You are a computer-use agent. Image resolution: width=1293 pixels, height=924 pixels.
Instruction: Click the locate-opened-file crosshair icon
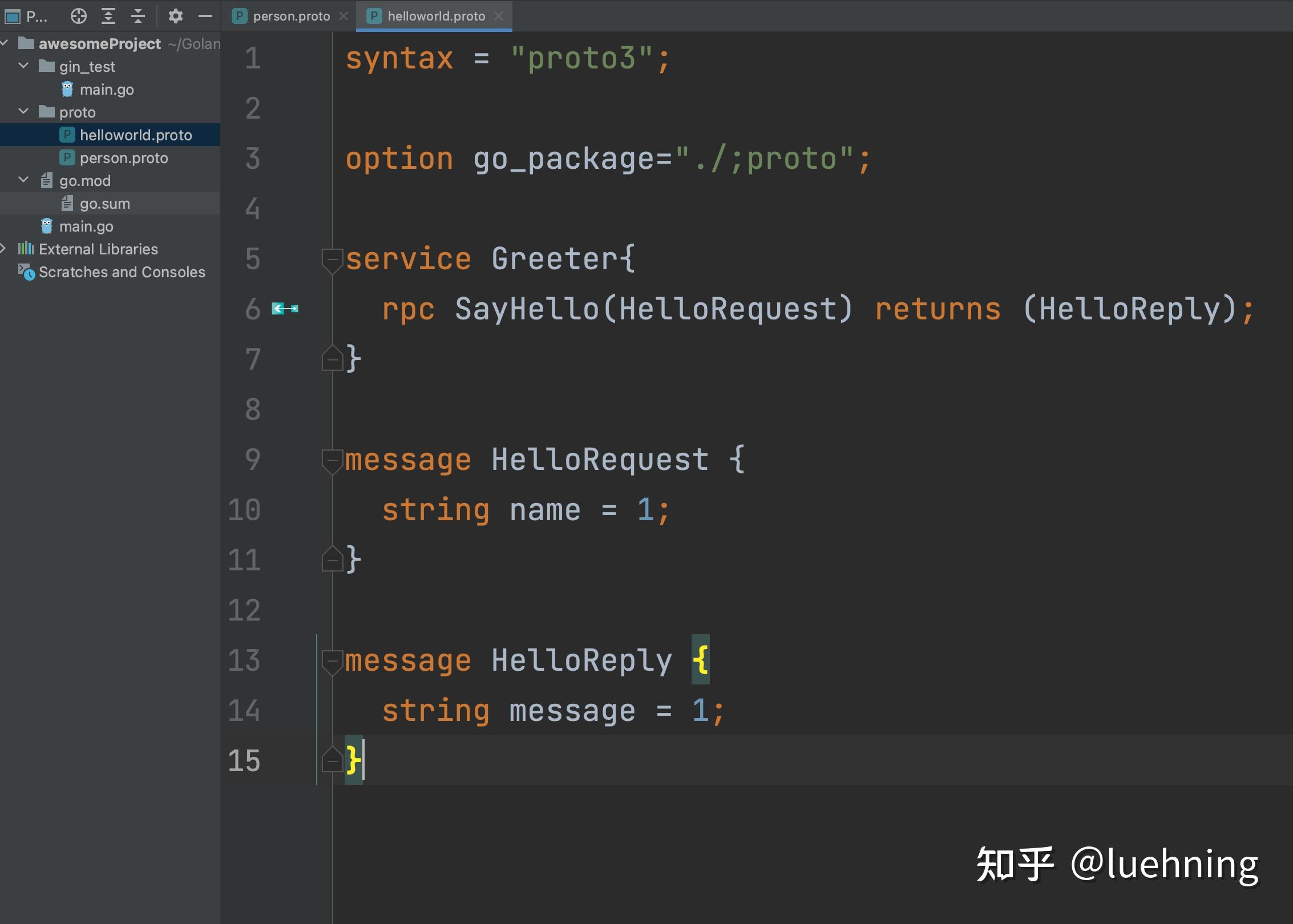tap(79, 15)
